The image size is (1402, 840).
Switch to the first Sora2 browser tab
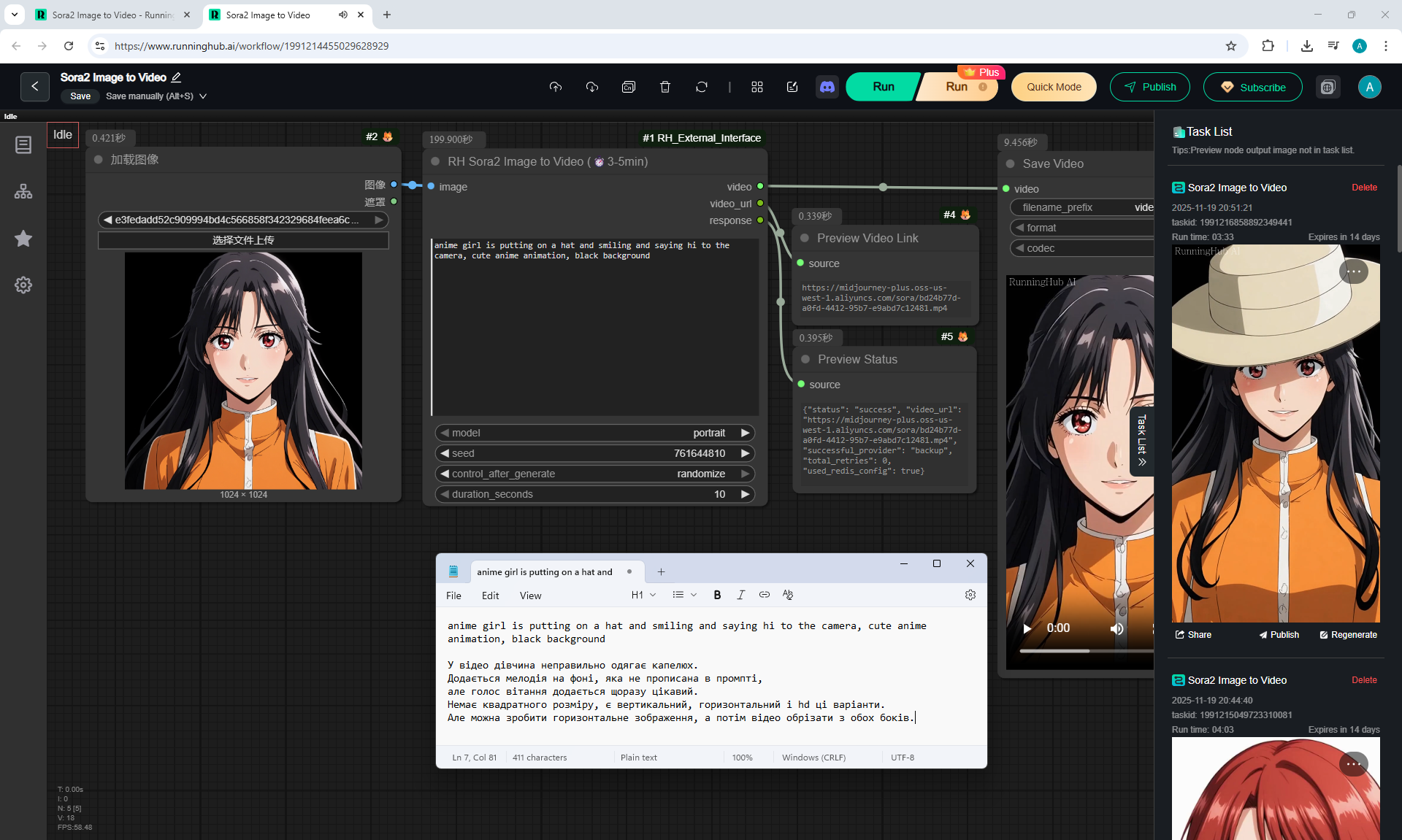coord(110,15)
